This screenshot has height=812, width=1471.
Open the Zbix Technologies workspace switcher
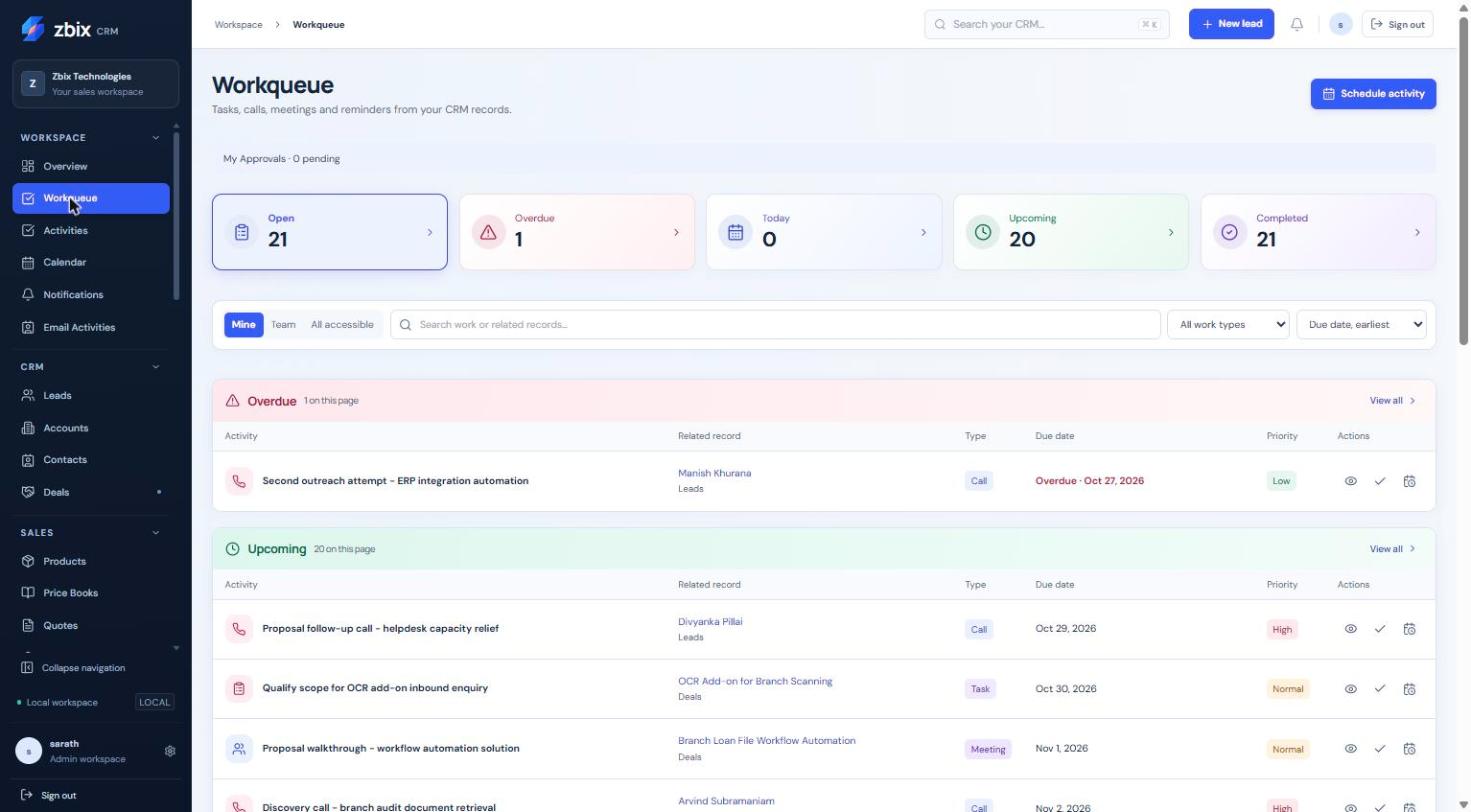point(96,84)
